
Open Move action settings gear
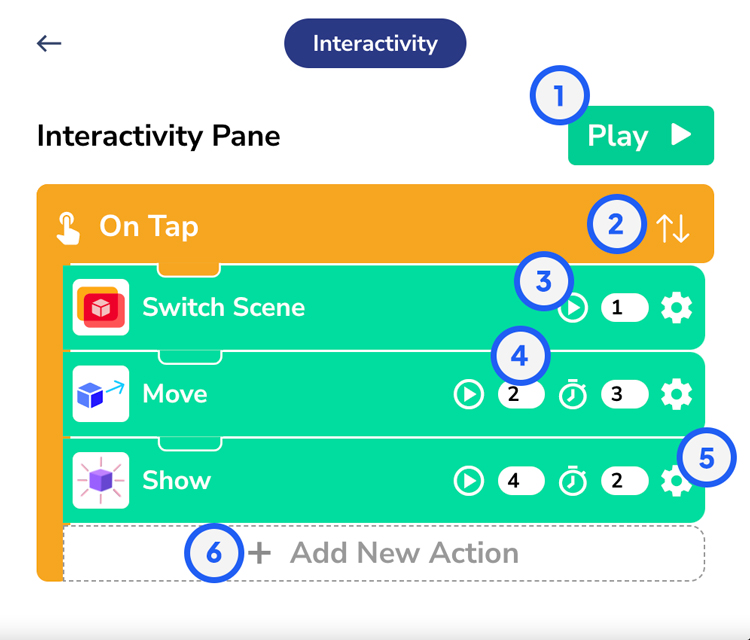coord(677,395)
